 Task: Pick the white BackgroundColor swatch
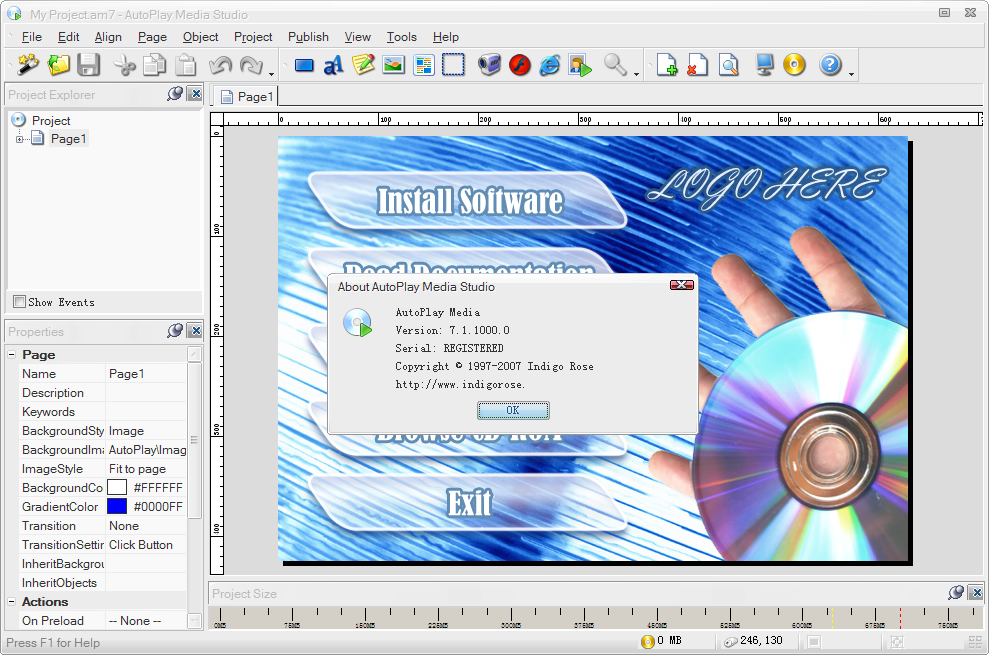click(x=117, y=488)
